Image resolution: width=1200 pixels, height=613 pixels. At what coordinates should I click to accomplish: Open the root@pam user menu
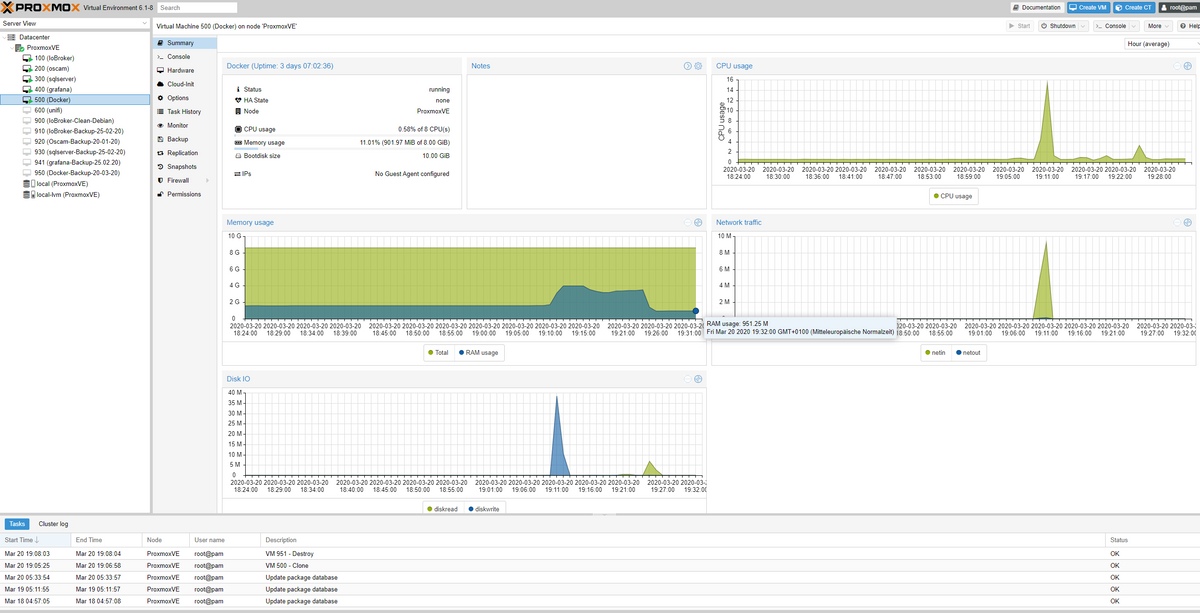click(x=1179, y=7)
